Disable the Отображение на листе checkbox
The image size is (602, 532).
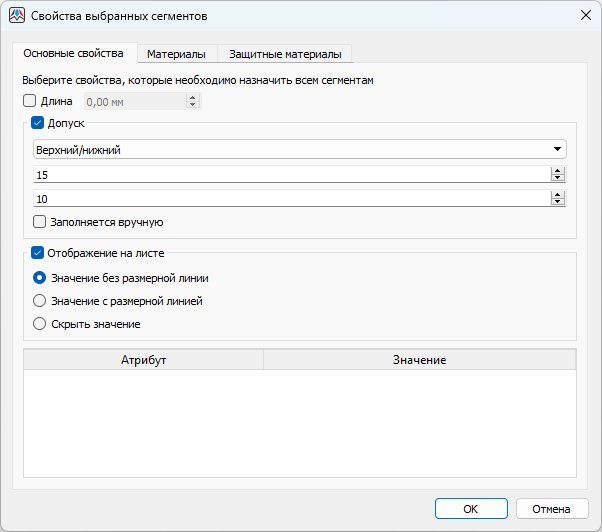point(38,254)
